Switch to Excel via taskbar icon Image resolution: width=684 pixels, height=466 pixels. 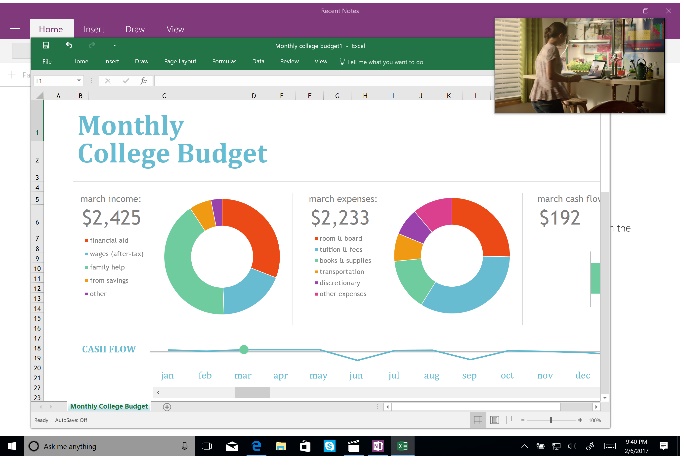tap(403, 446)
